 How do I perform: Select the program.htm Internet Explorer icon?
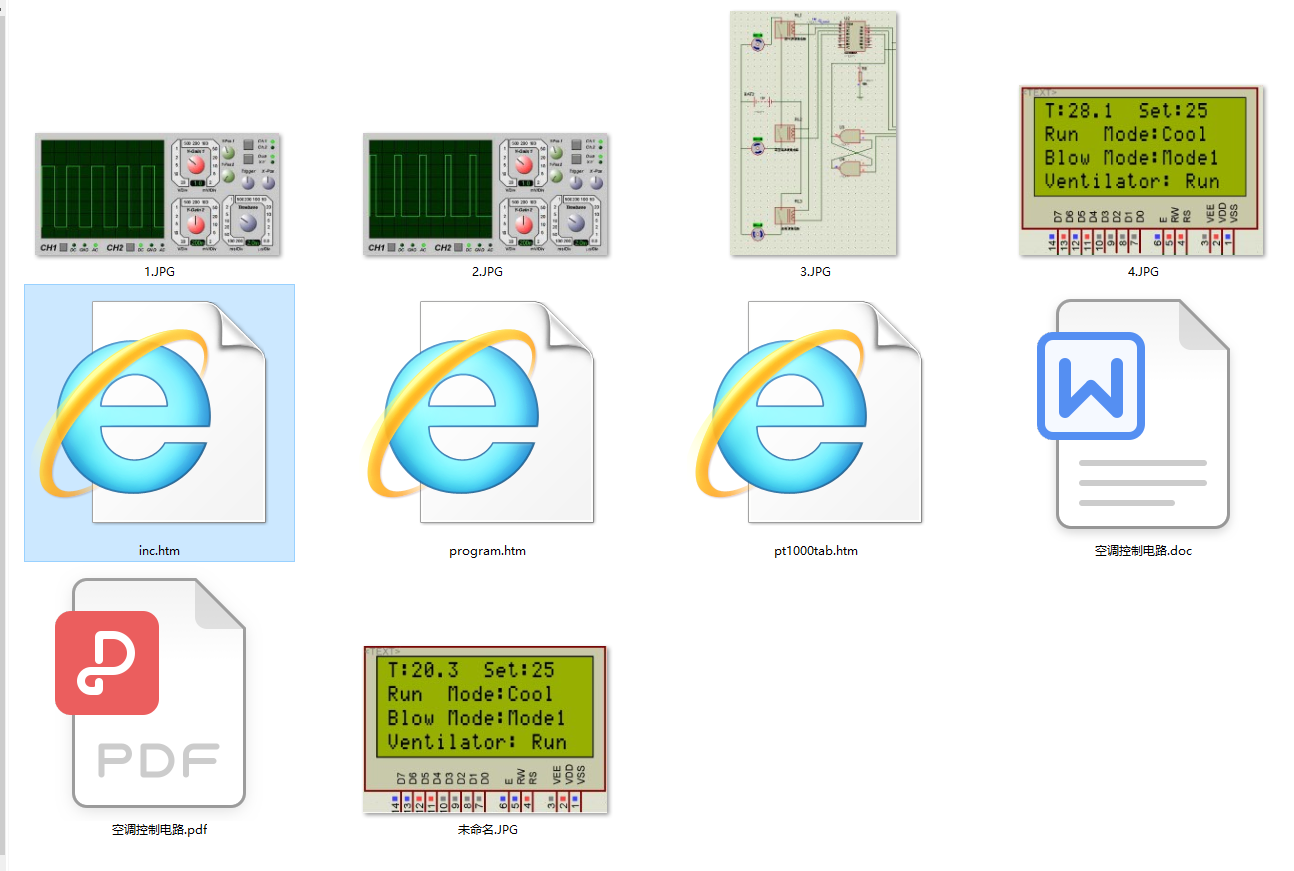[480, 411]
